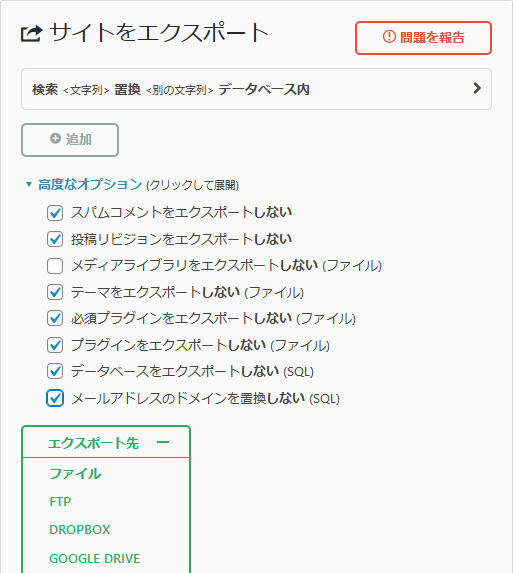The width and height of the screenshot is (513, 573).
Task: Toggle データベースをエクスポートしない (SQL) checkbox
Action: 55,371
